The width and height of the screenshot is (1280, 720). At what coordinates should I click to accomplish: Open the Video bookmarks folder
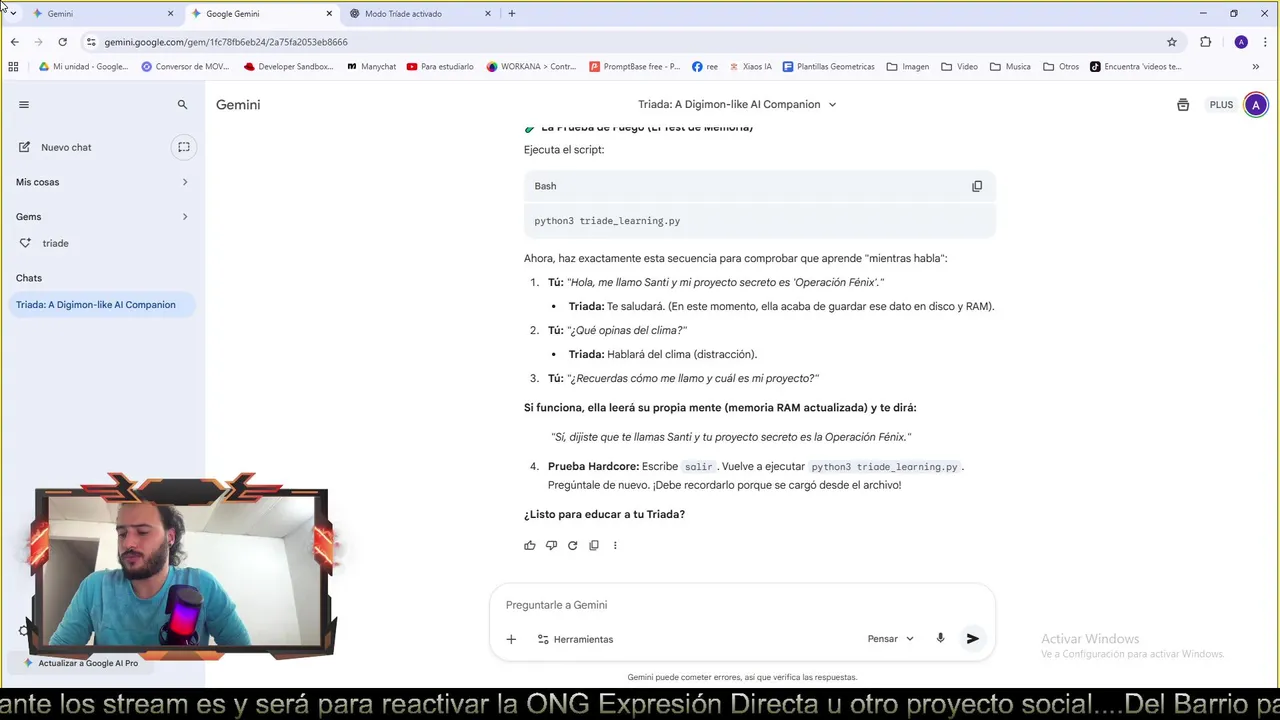point(959,67)
